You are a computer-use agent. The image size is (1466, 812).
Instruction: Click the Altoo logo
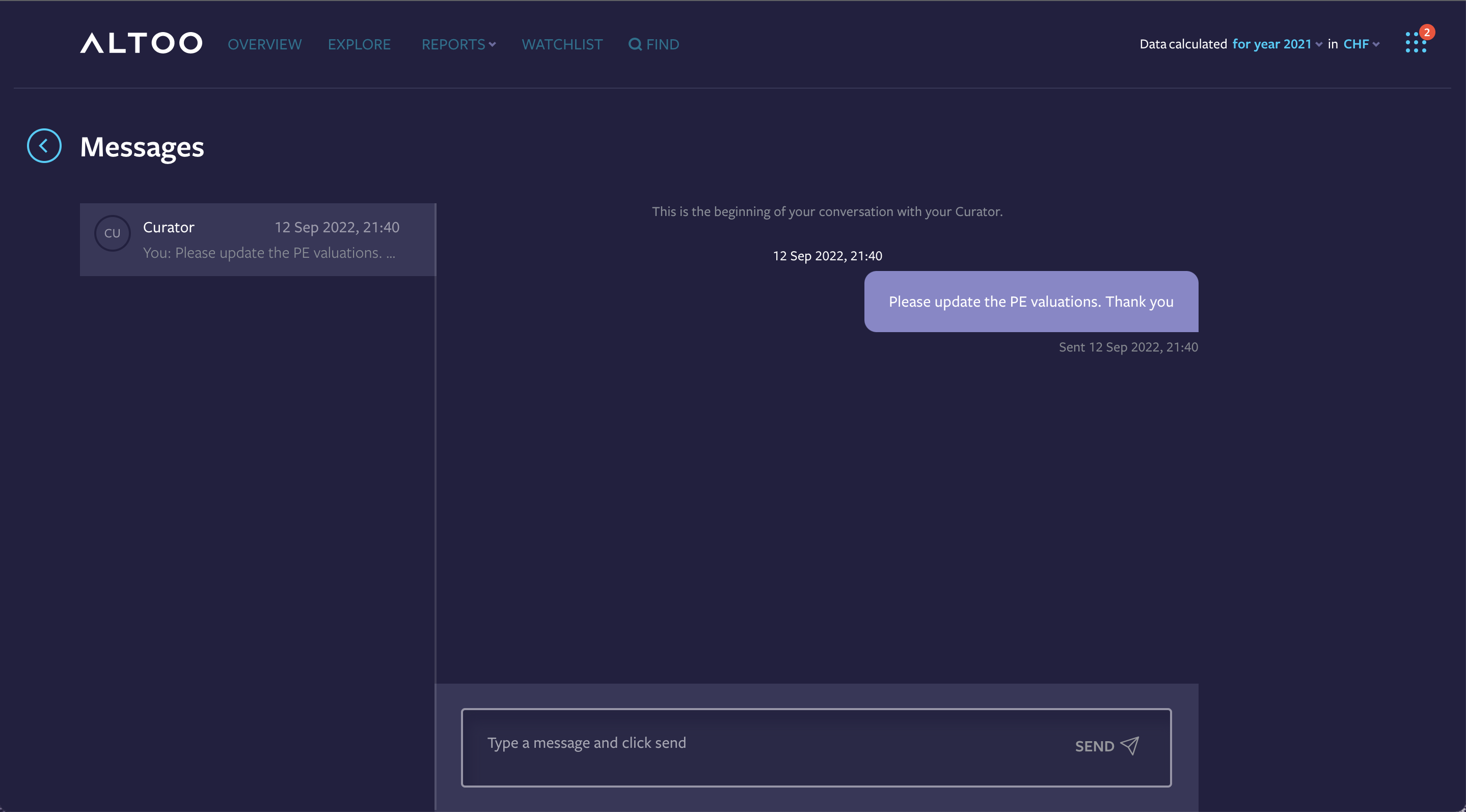pos(141,43)
